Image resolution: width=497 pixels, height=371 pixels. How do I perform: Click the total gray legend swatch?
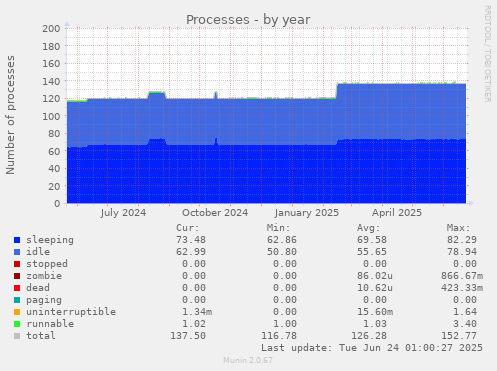click(17, 336)
